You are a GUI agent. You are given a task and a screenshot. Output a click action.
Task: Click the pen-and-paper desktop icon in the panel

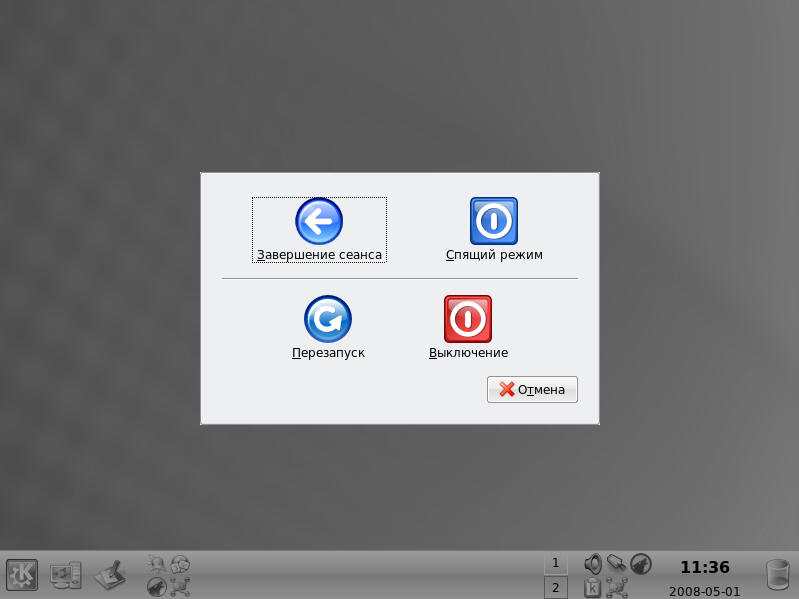pyautogui.click(x=111, y=575)
